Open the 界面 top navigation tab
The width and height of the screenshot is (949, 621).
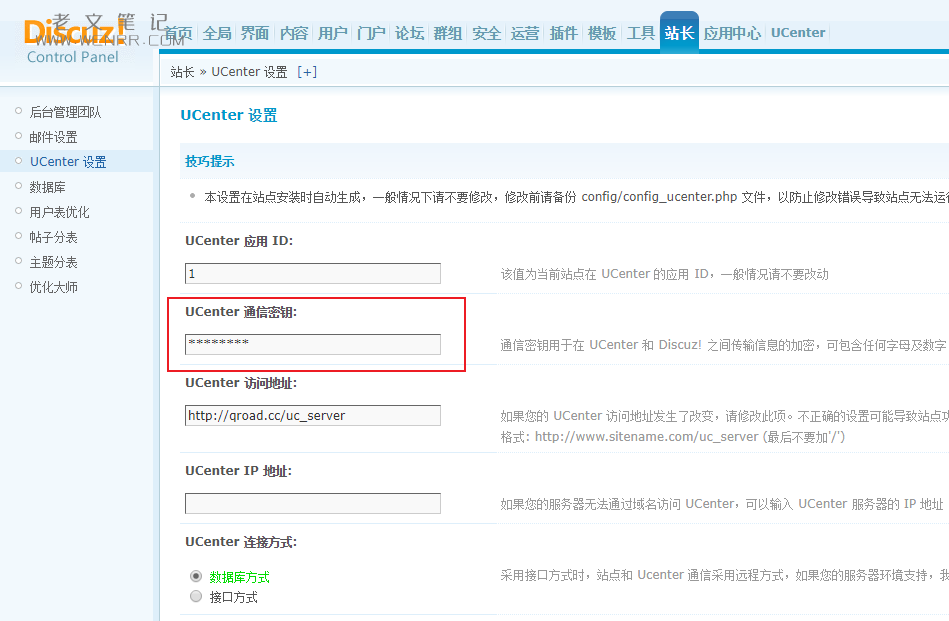[255, 33]
